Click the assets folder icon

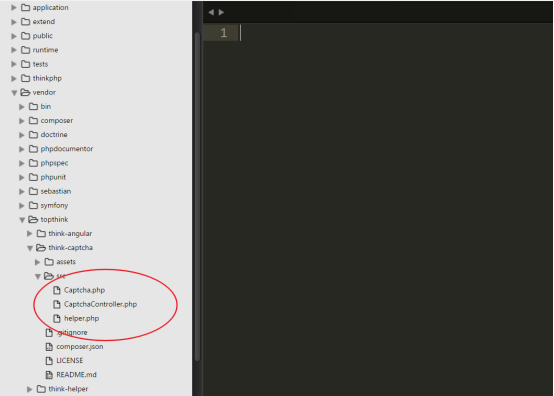[49, 262]
